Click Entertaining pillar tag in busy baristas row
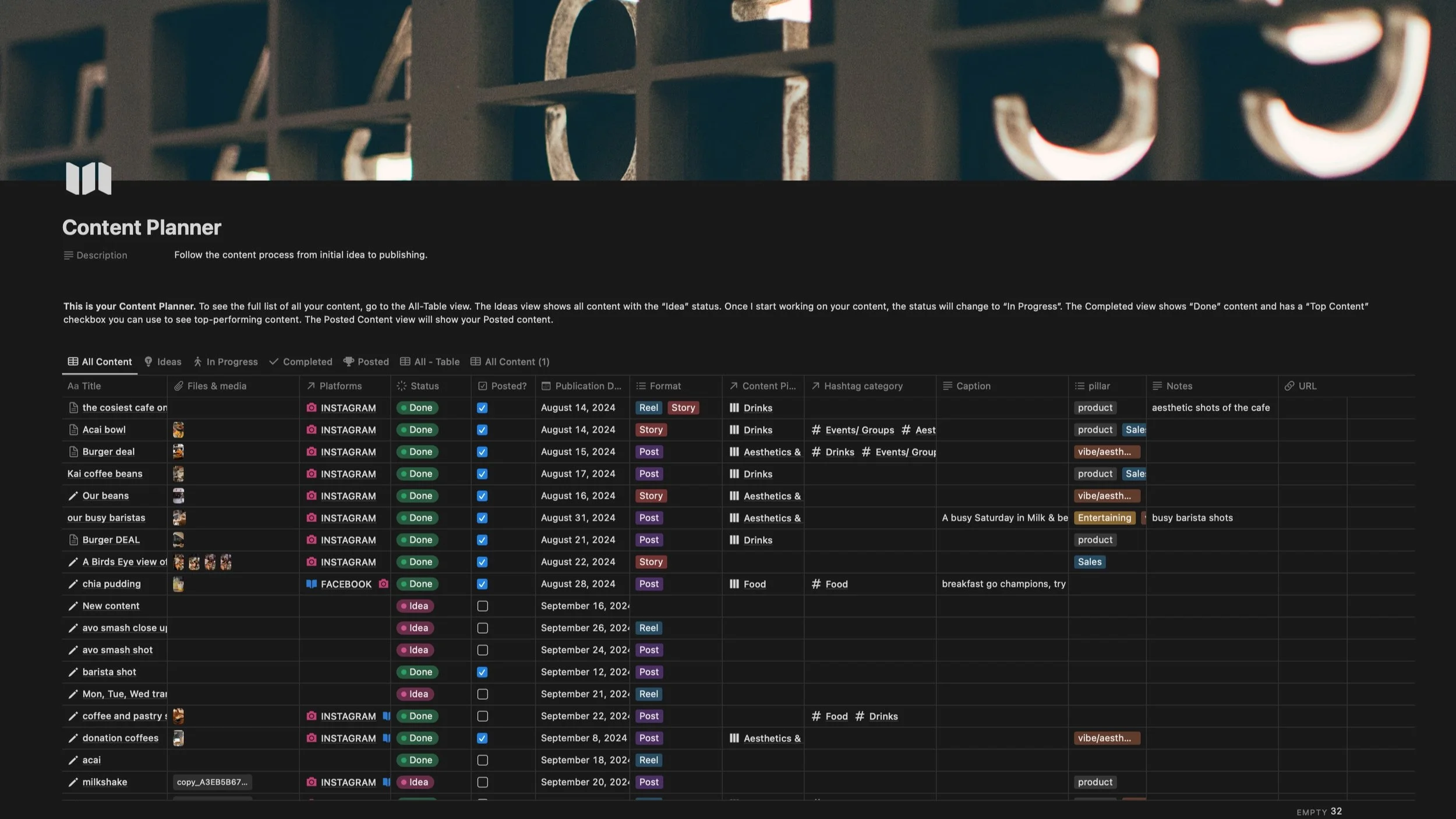The width and height of the screenshot is (1456, 819). click(1104, 518)
